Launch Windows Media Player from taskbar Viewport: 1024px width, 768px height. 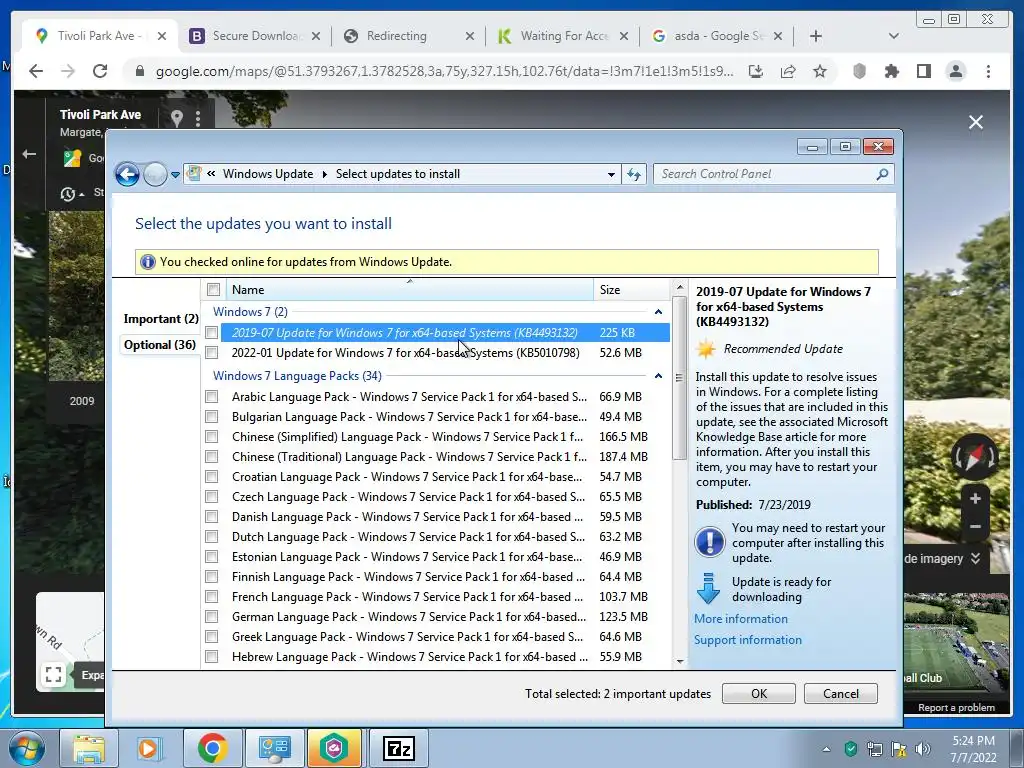pos(148,748)
